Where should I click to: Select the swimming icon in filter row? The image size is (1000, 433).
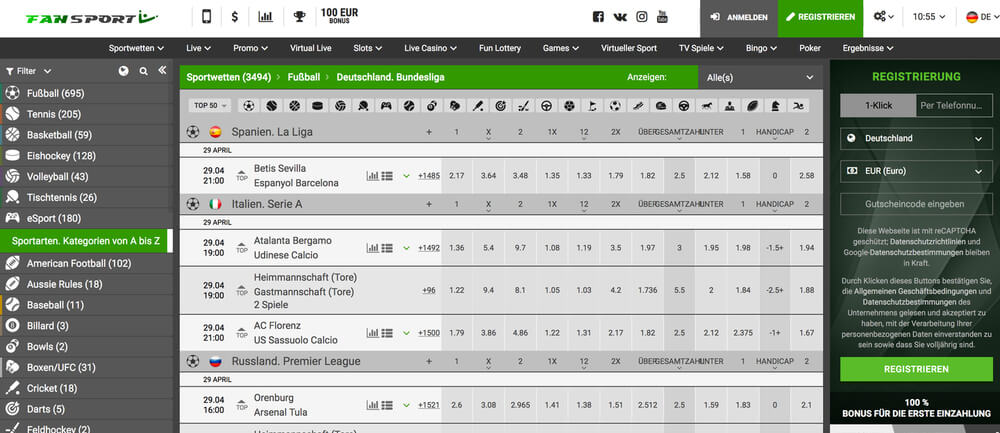[798, 106]
